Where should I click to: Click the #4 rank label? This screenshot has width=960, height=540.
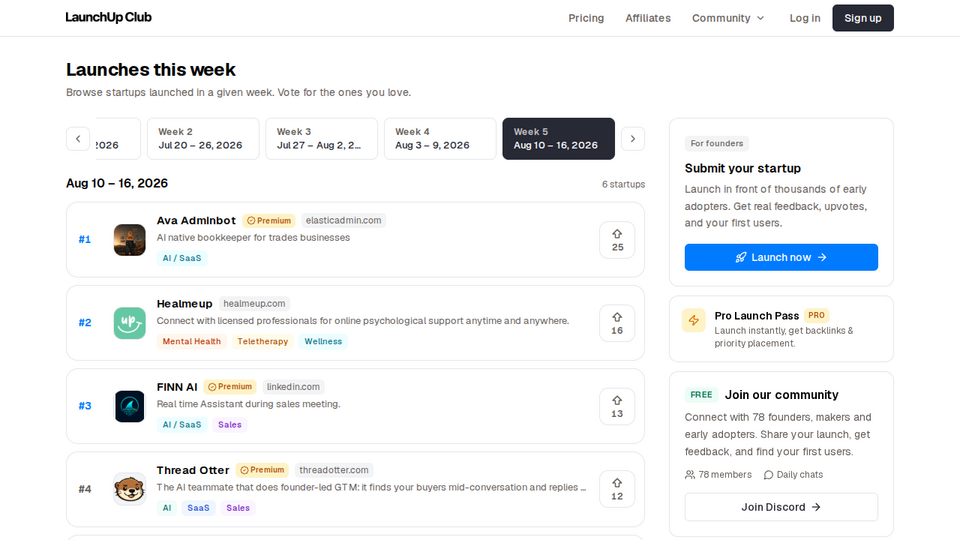[84, 489]
